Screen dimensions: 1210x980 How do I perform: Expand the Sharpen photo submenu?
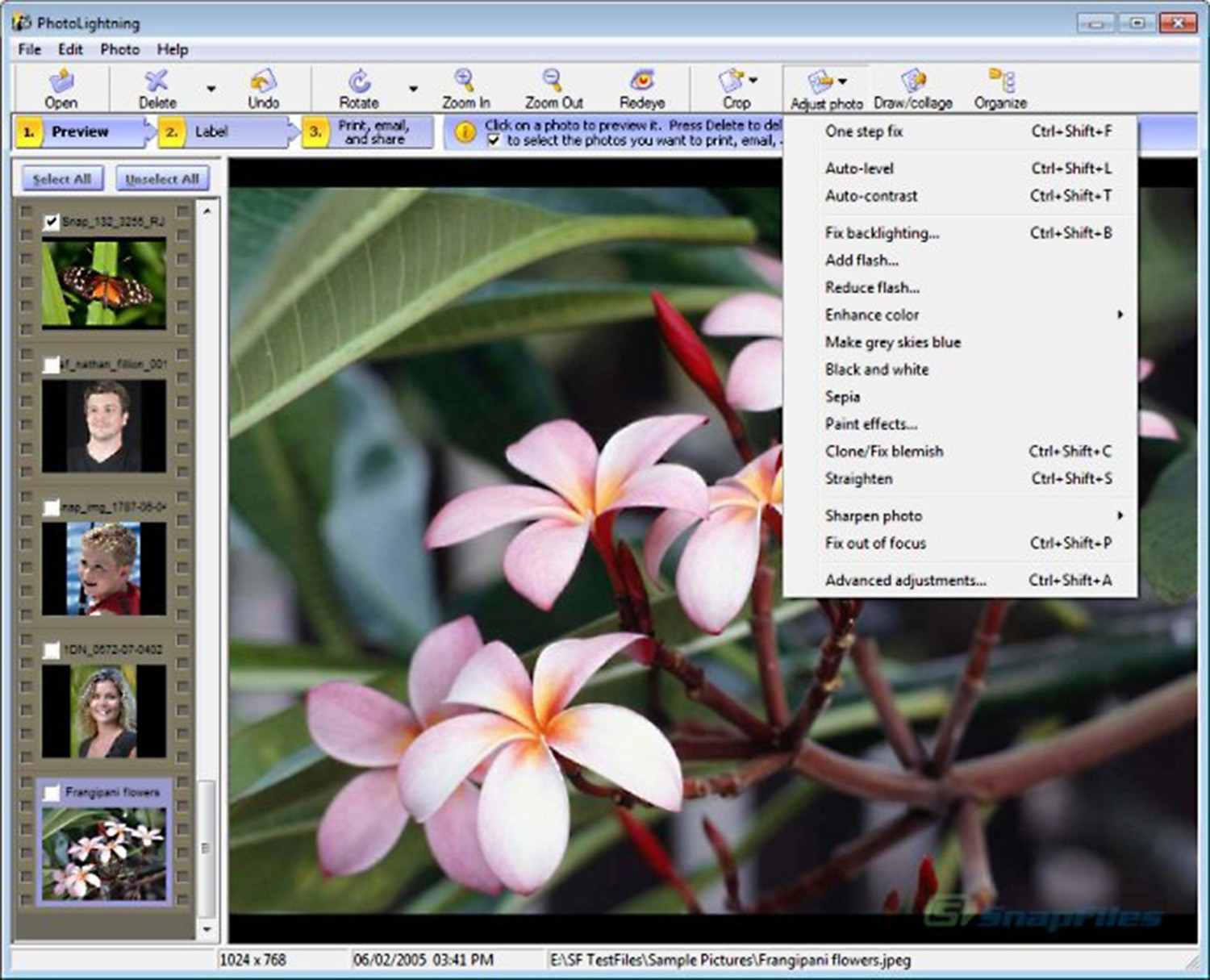[x=1120, y=515]
